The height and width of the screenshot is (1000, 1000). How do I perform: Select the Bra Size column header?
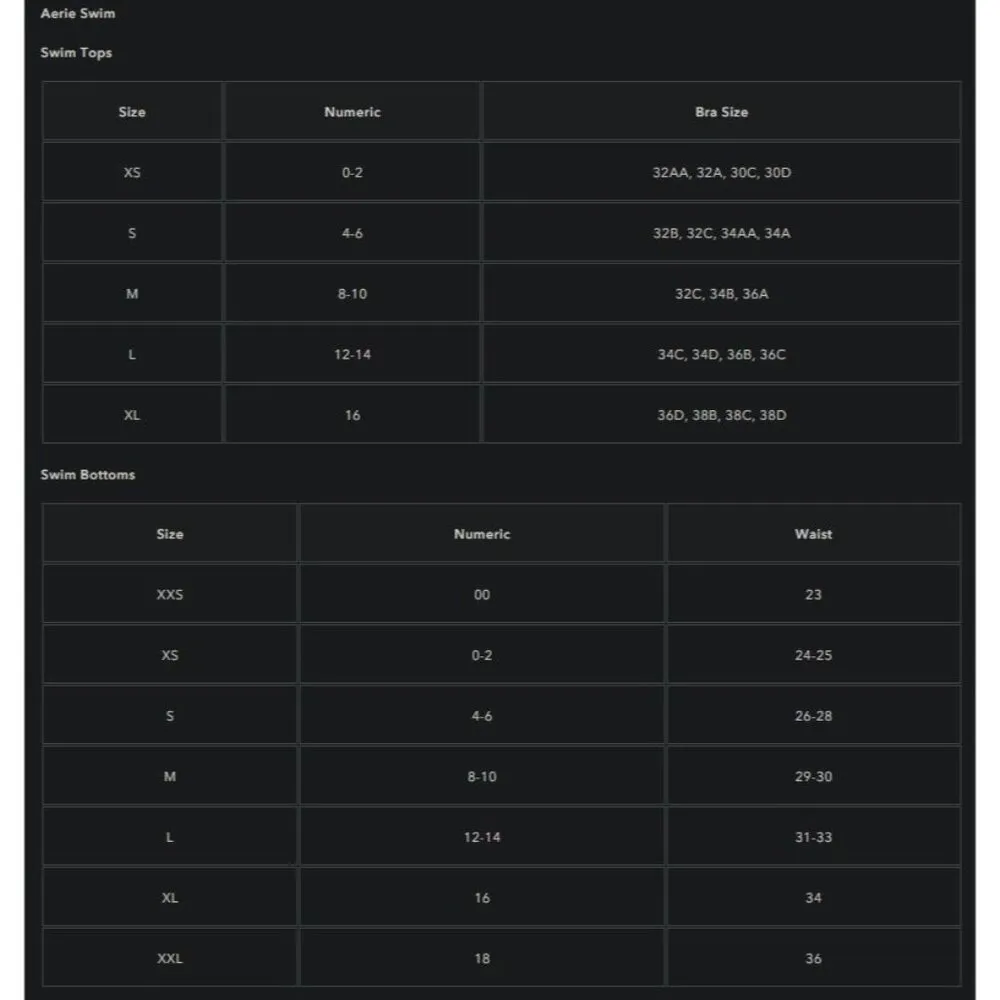point(721,112)
